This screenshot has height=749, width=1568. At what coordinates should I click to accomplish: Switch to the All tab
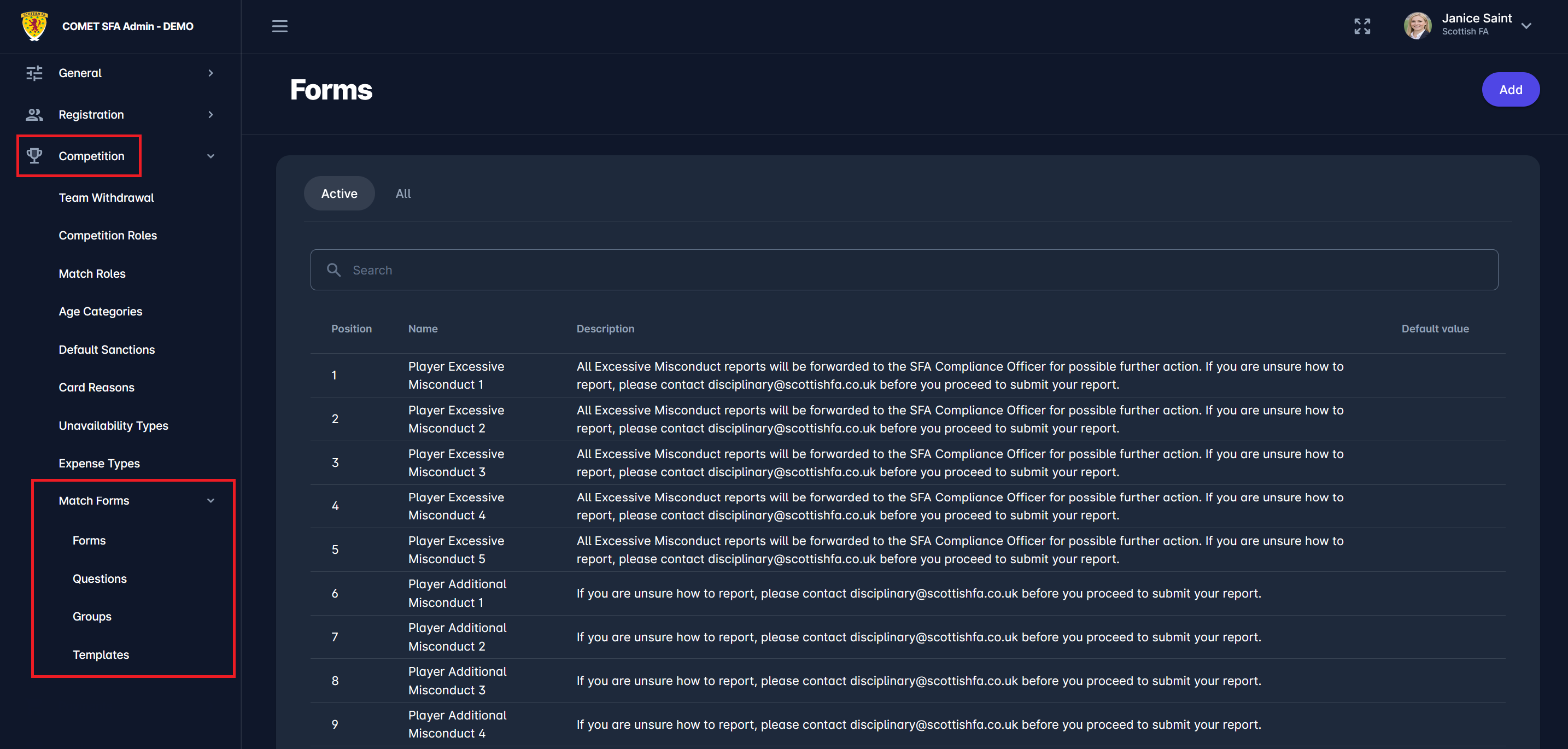pyautogui.click(x=403, y=194)
